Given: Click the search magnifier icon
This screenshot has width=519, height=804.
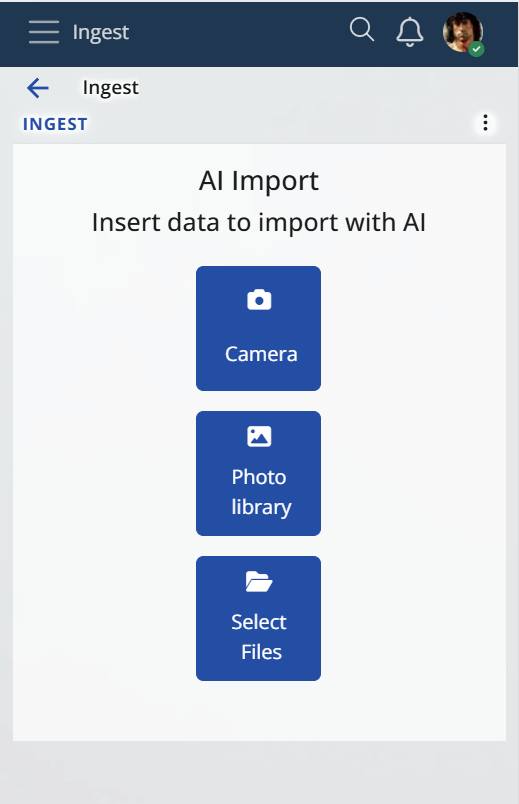Looking at the screenshot, I should [x=362, y=30].
